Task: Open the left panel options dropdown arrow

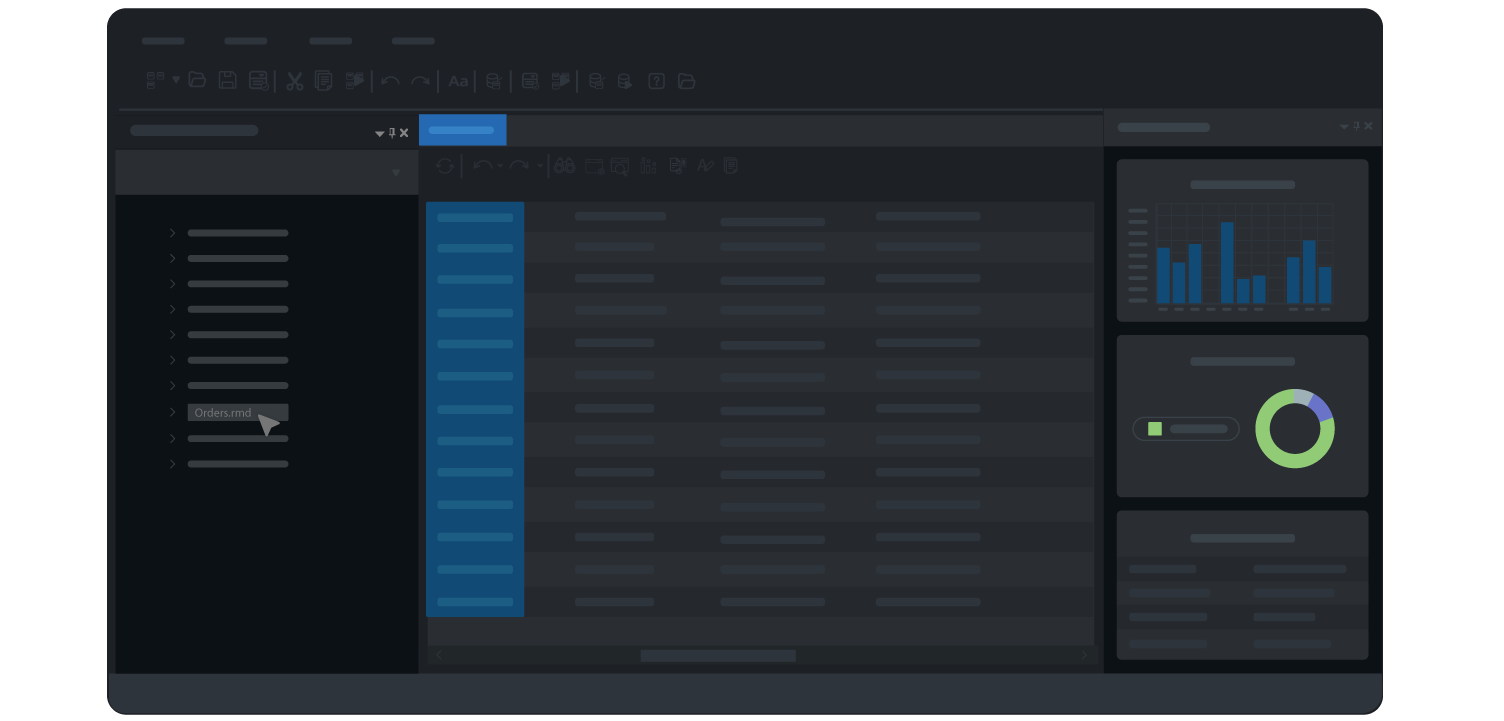Action: pyautogui.click(x=379, y=134)
